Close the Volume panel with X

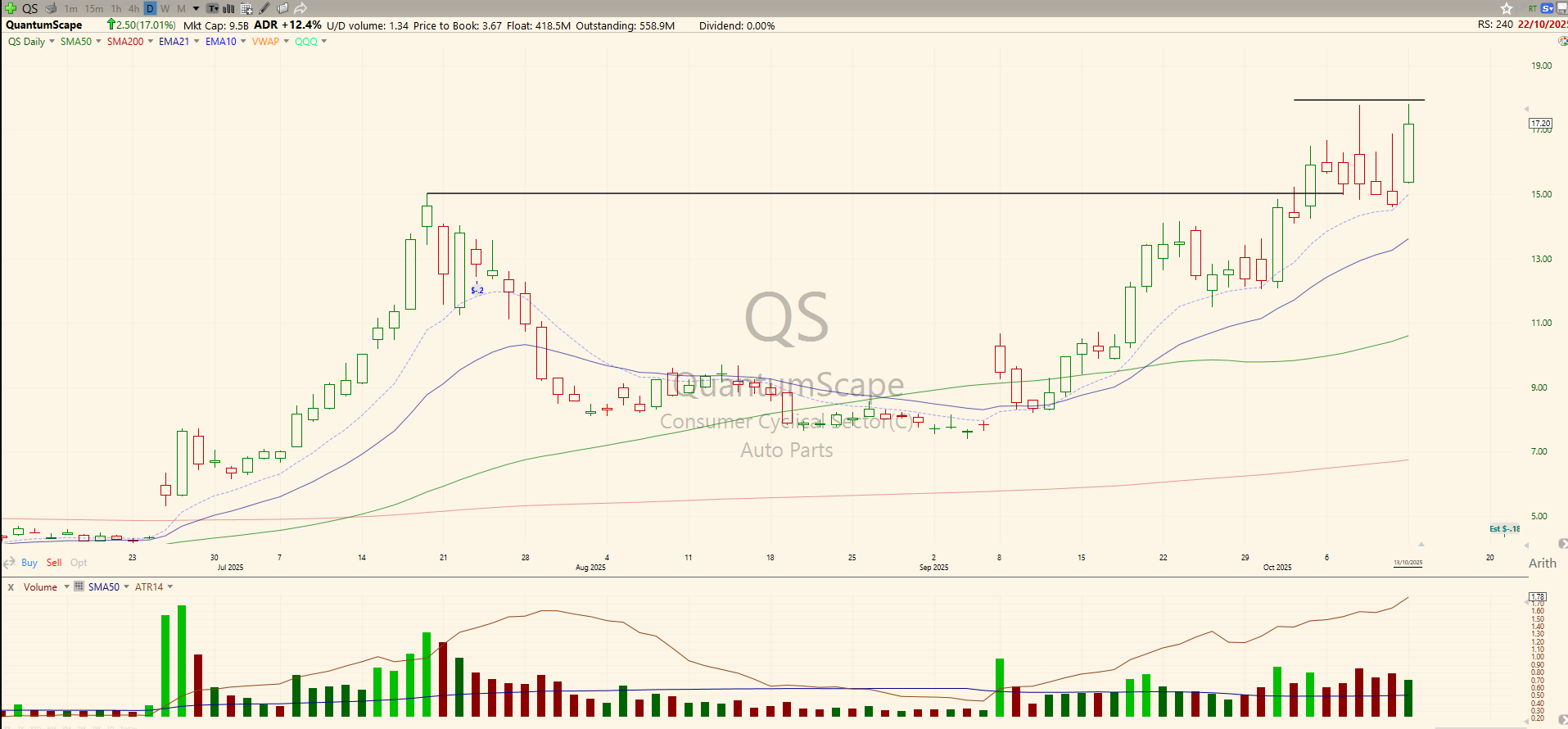(11, 587)
